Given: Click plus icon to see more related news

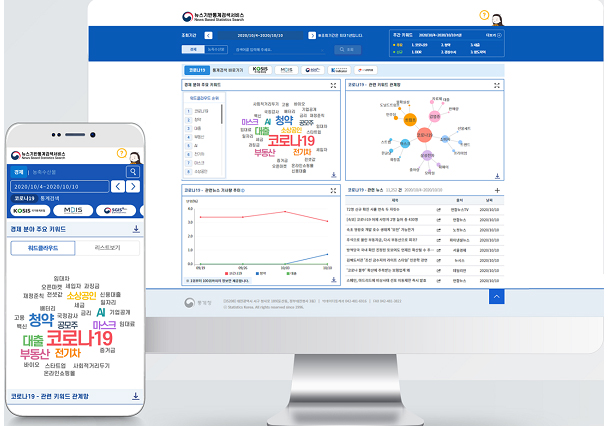Looking at the screenshot, I should coord(497,189).
